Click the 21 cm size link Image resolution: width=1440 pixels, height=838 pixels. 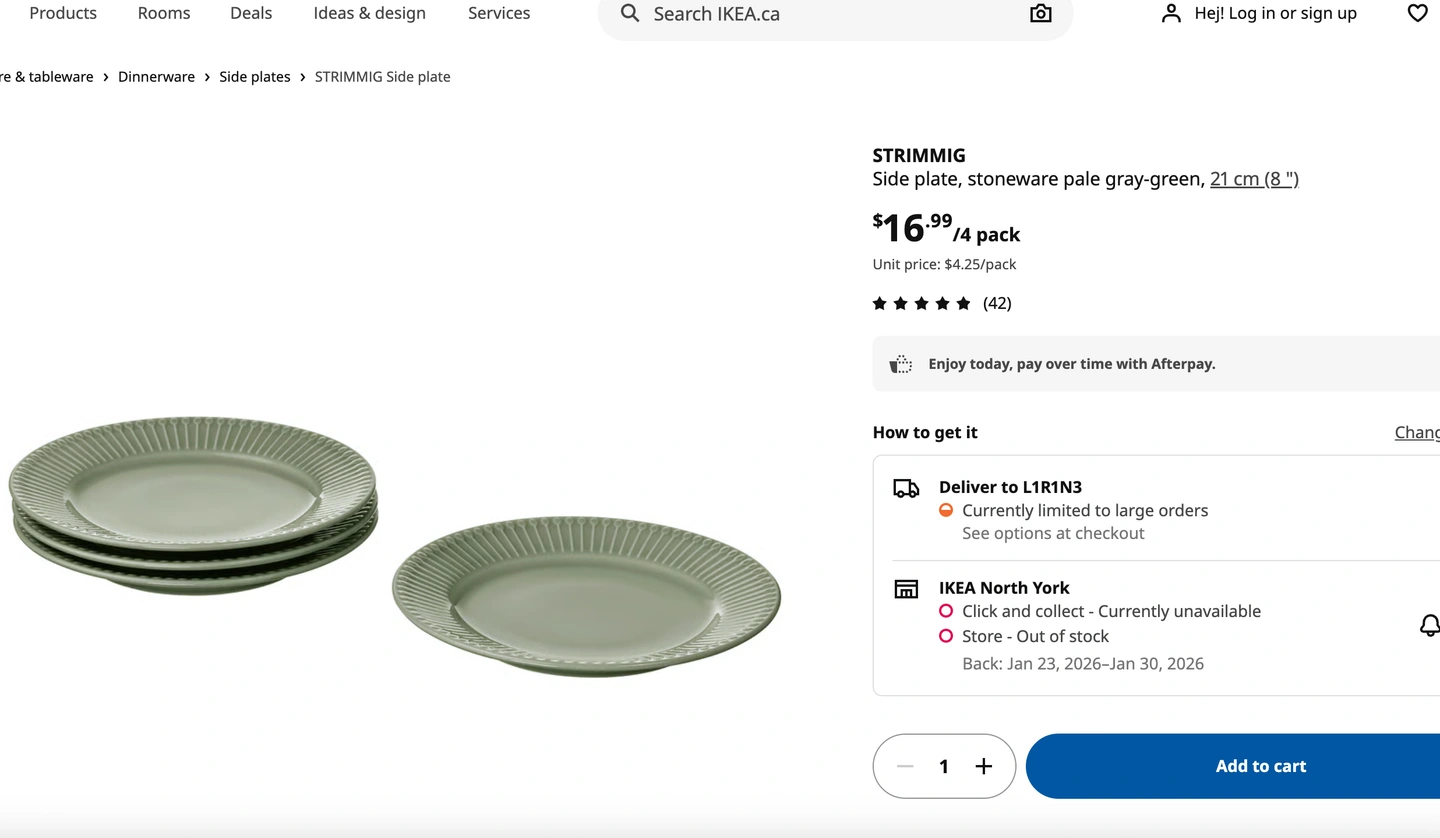click(1254, 179)
